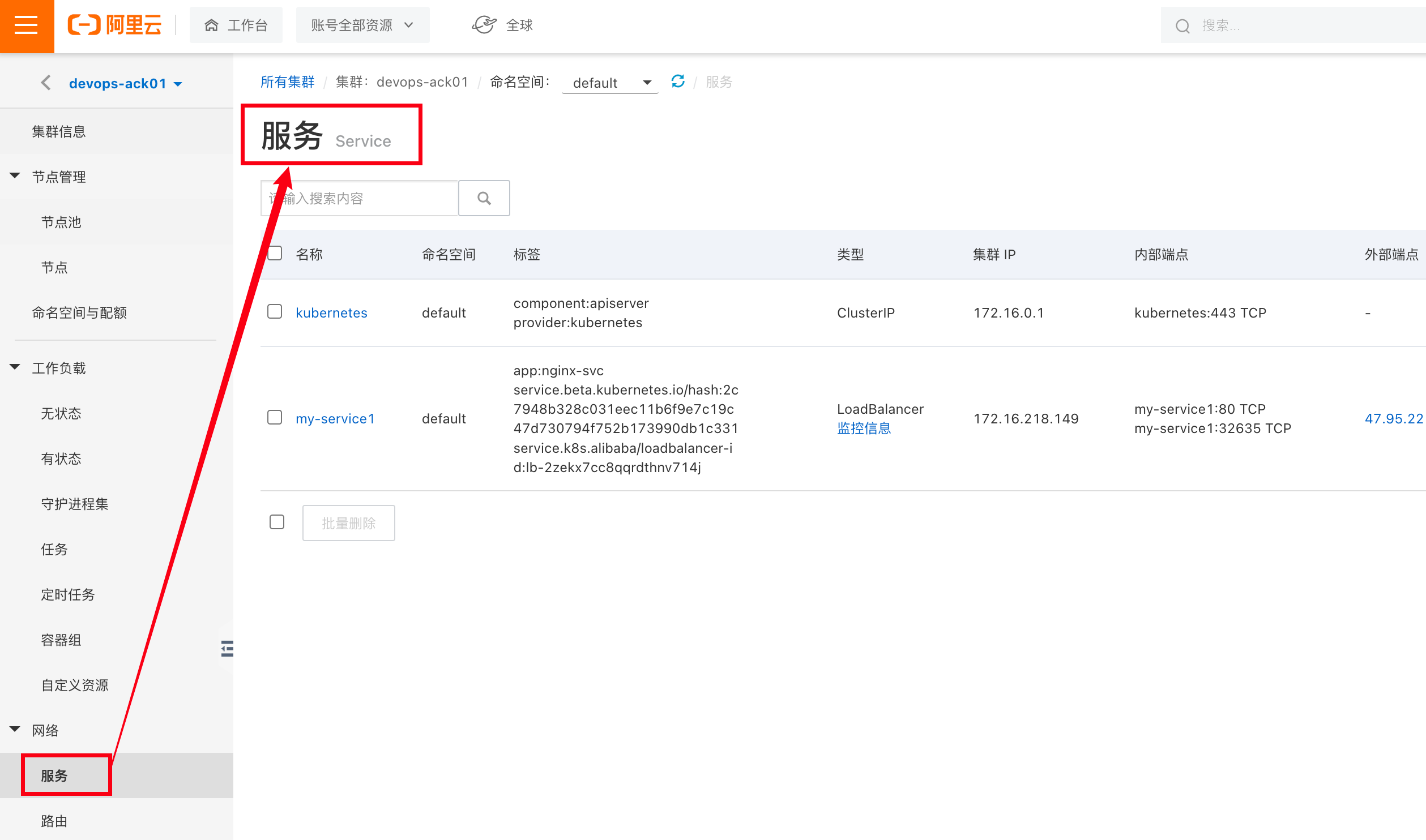
Task: Click the Alibaba Cloud logo
Action: coord(115,25)
